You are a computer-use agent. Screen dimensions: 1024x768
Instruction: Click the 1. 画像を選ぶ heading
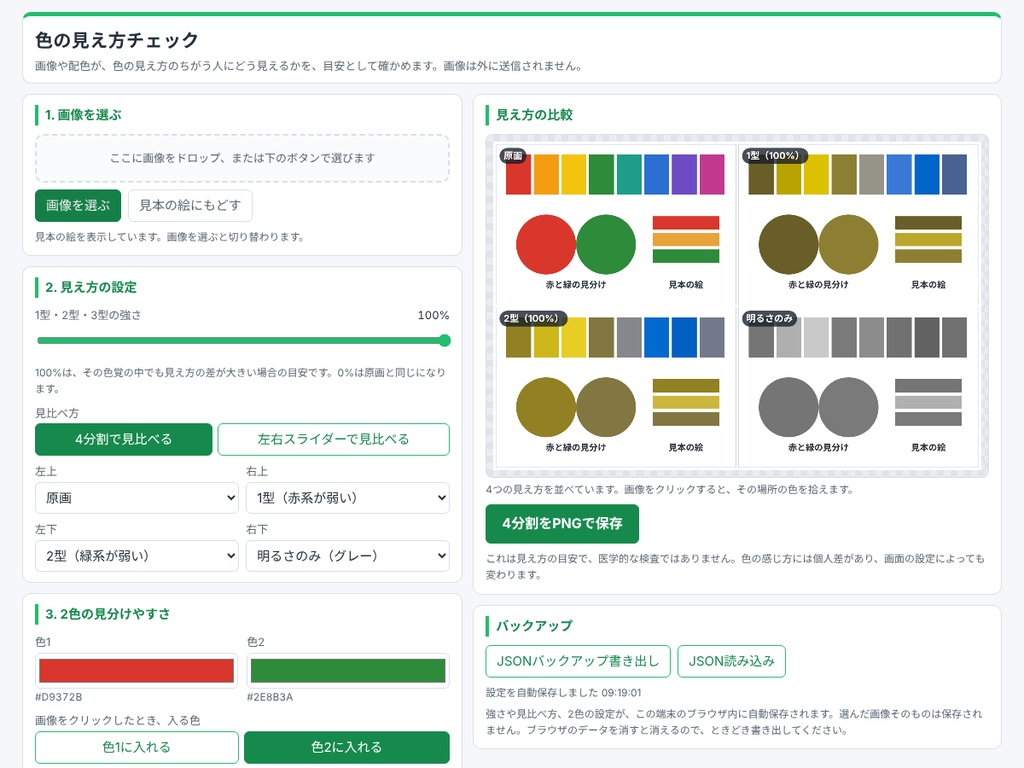(83, 115)
